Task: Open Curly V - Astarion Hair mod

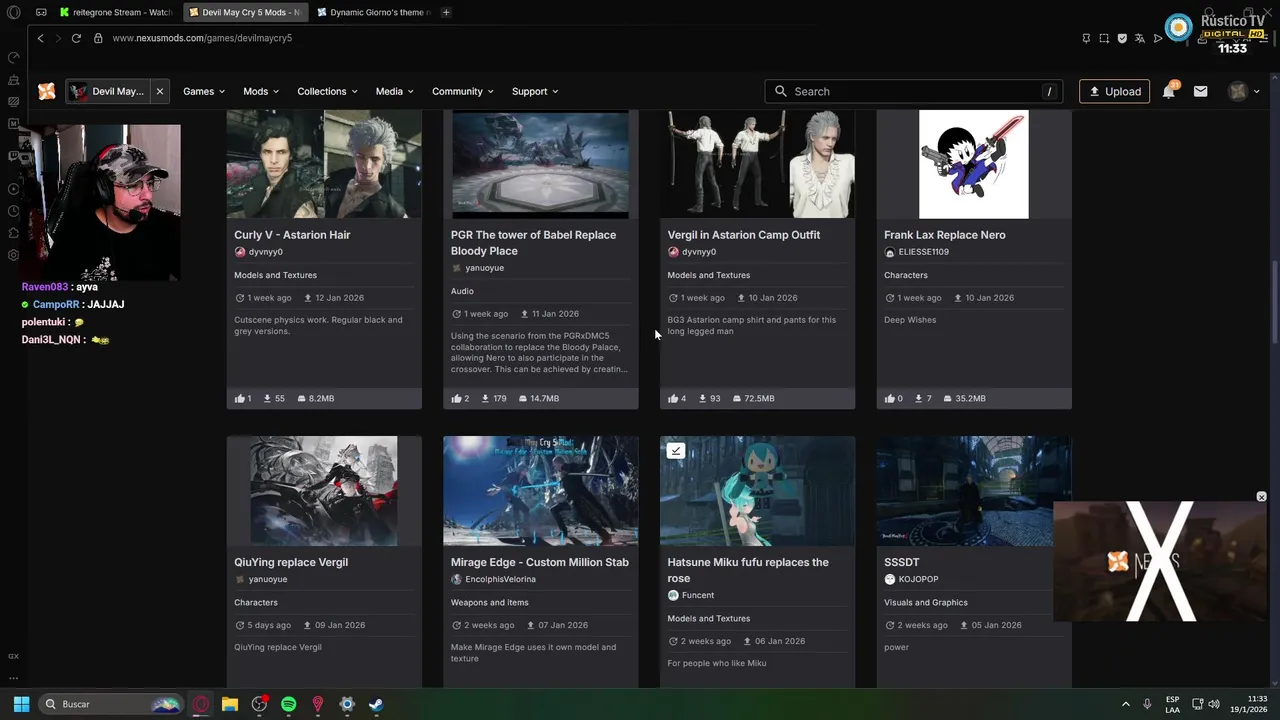Action: [292, 235]
